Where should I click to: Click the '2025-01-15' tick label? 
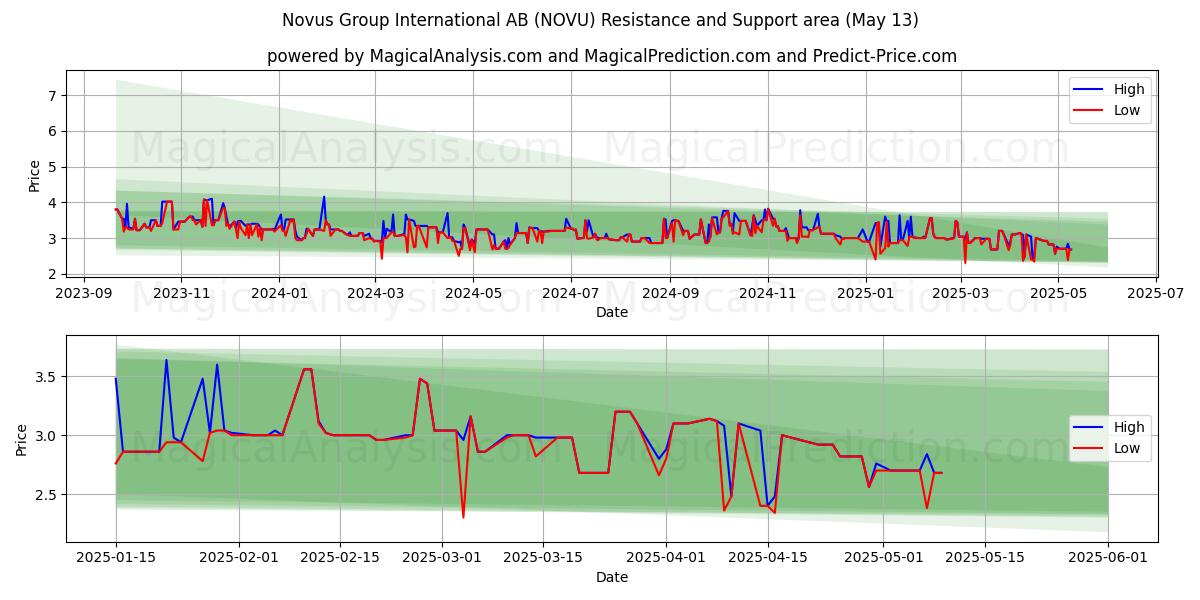[x=116, y=558]
